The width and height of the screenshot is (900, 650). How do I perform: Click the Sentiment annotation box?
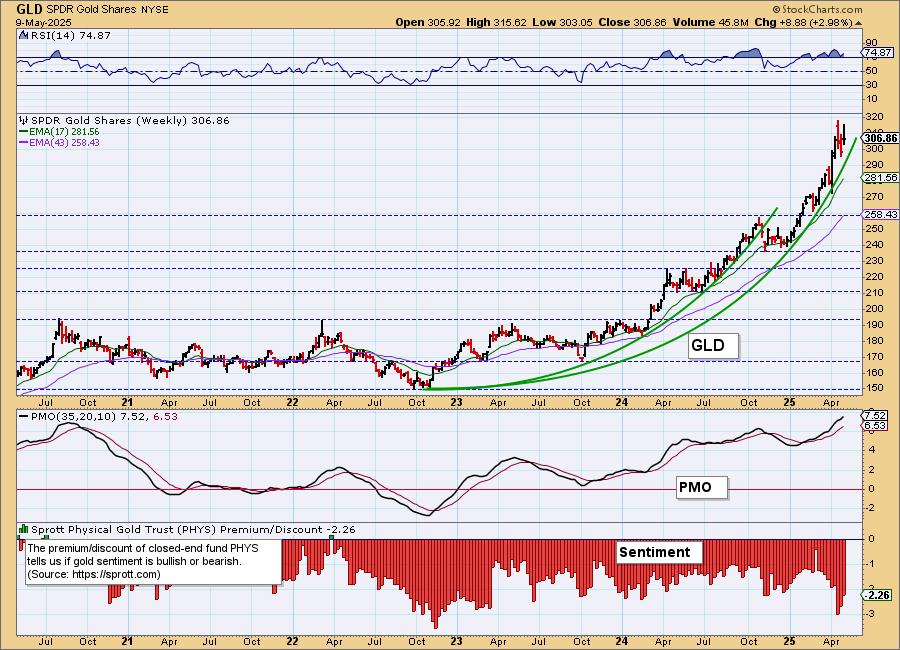coord(659,552)
